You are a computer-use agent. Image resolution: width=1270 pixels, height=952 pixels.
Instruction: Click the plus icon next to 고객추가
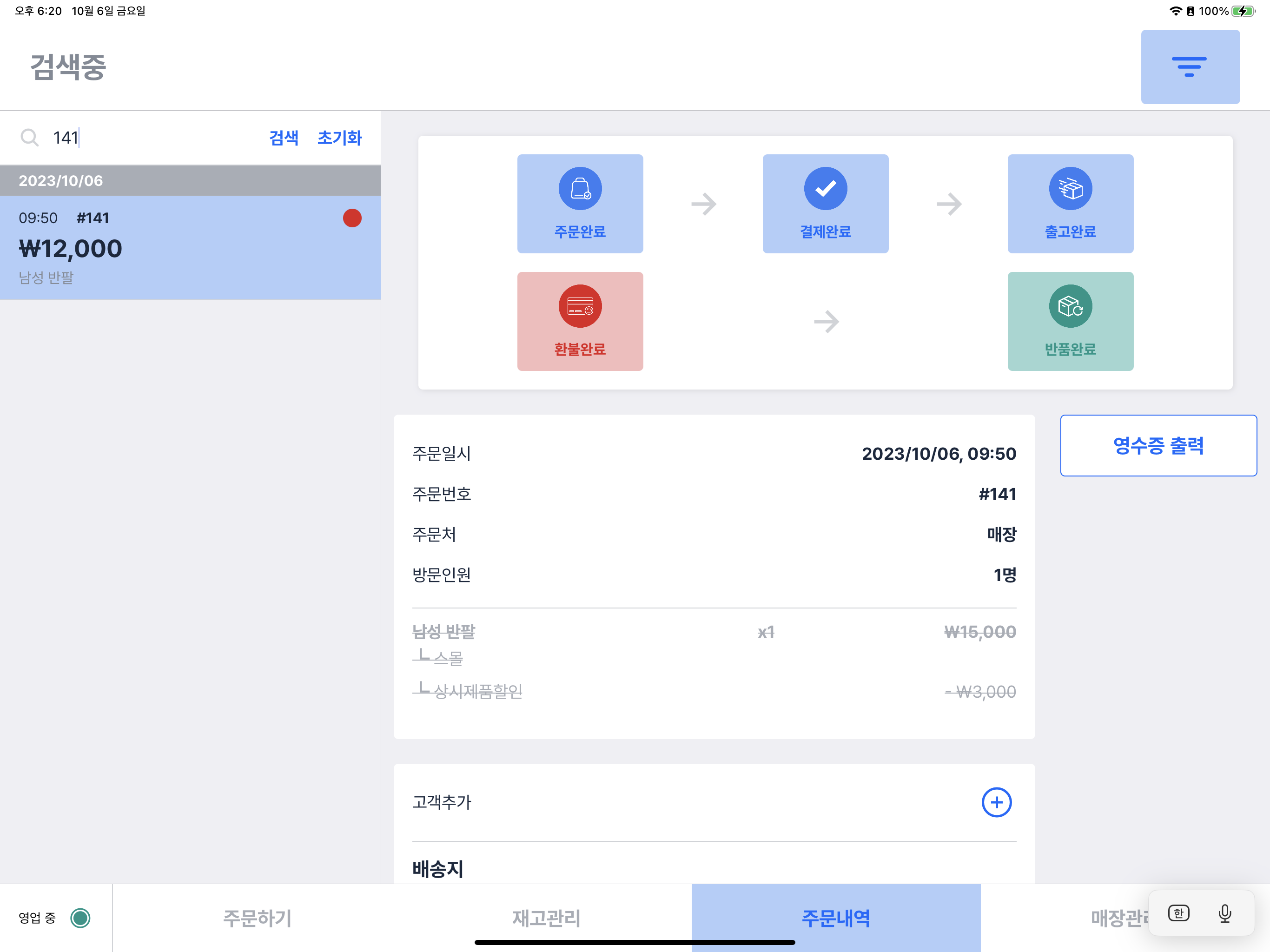(x=996, y=802)
